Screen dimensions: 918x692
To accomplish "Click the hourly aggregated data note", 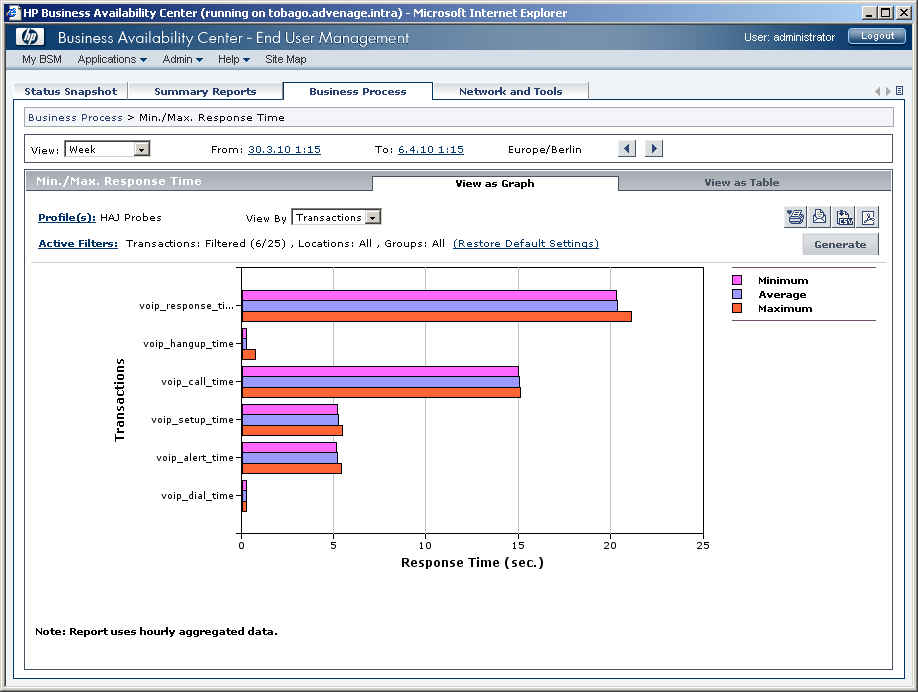I will pyautogui.click(x=156, y=632).
